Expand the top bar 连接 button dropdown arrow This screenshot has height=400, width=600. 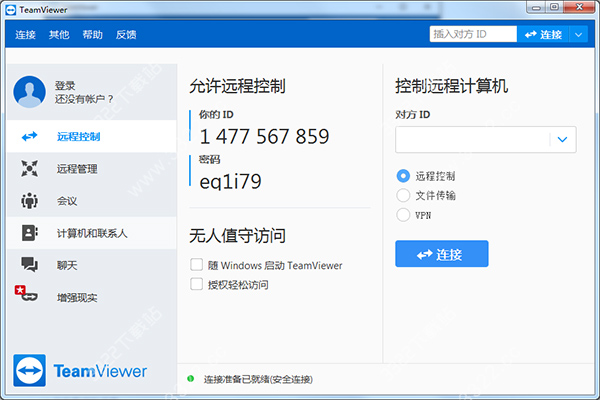[580, 34]
